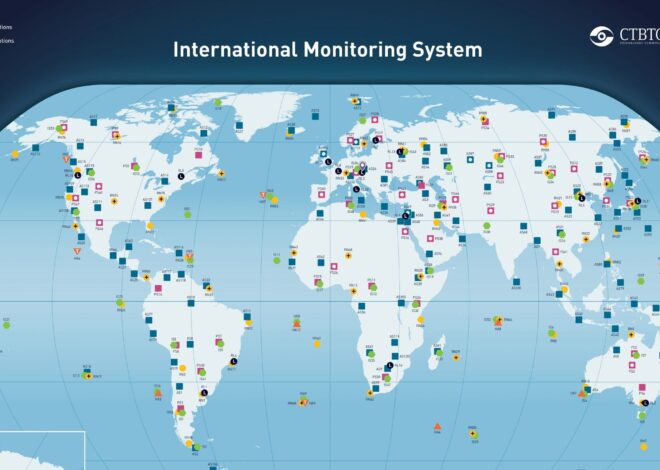Select the black L marker on Brazil's southeast coast
The image size is (660, 470).
[234, 361]
